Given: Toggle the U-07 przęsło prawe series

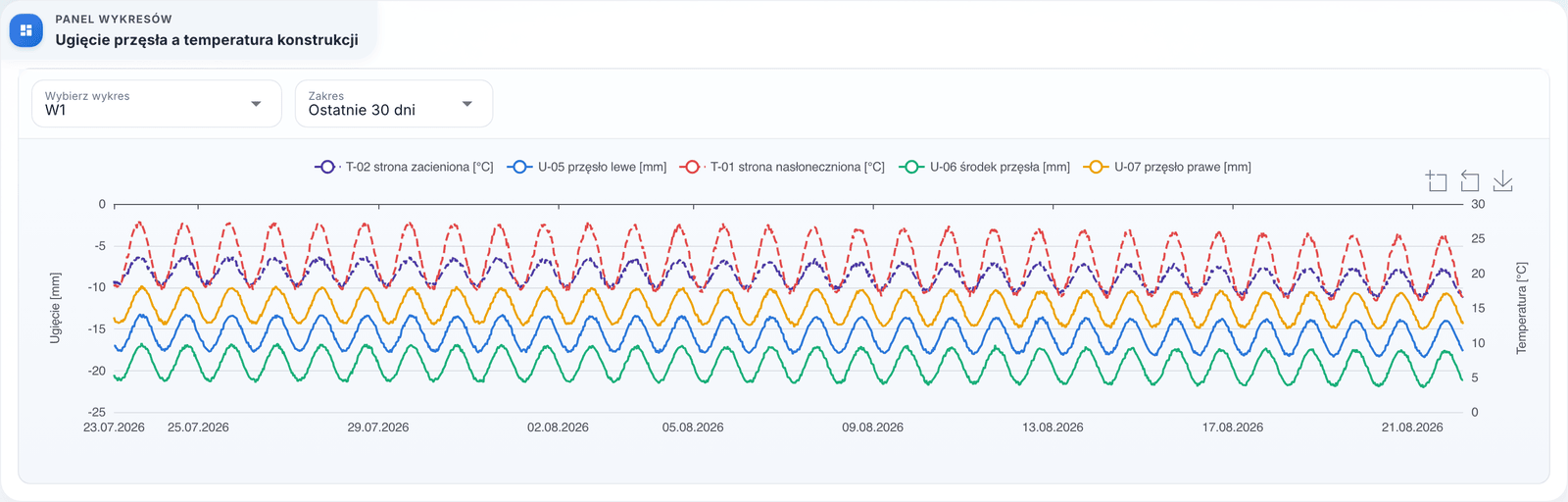Looking at the screenshot, I should tap(1166, 168).
